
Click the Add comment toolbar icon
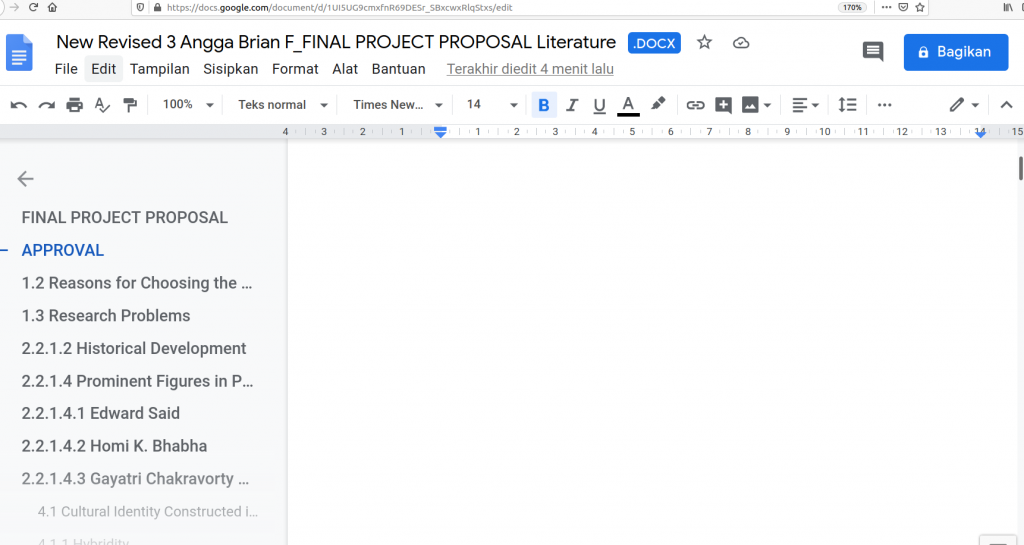[723, 105]
